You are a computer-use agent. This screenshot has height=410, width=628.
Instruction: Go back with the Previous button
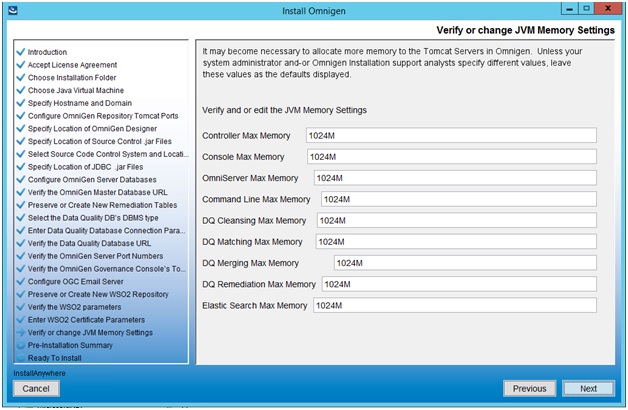tap(529, 388)
